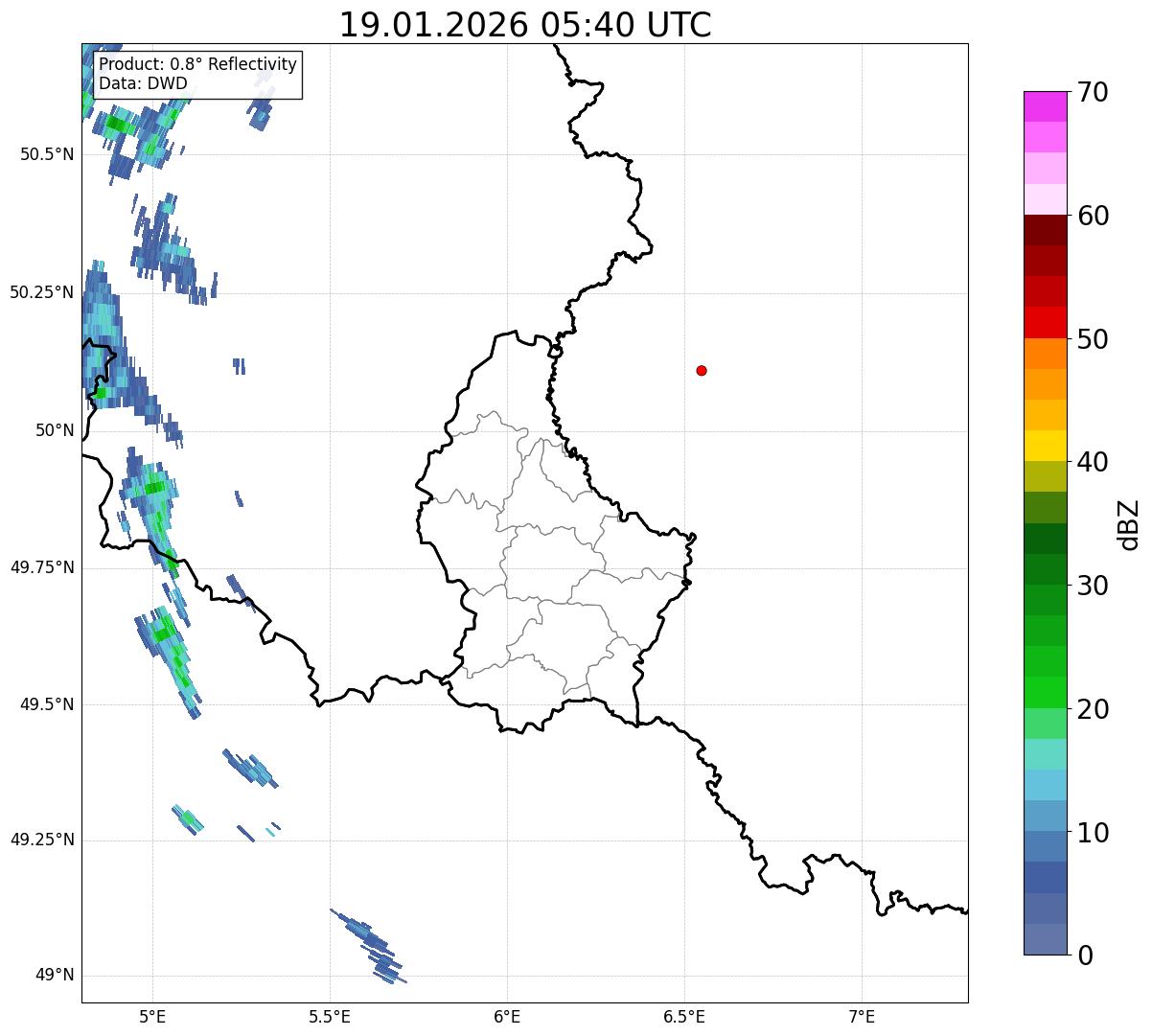Click the dBZ colorbar axis label
Screen dimensions: 1152x1036
pos(1129,524)
